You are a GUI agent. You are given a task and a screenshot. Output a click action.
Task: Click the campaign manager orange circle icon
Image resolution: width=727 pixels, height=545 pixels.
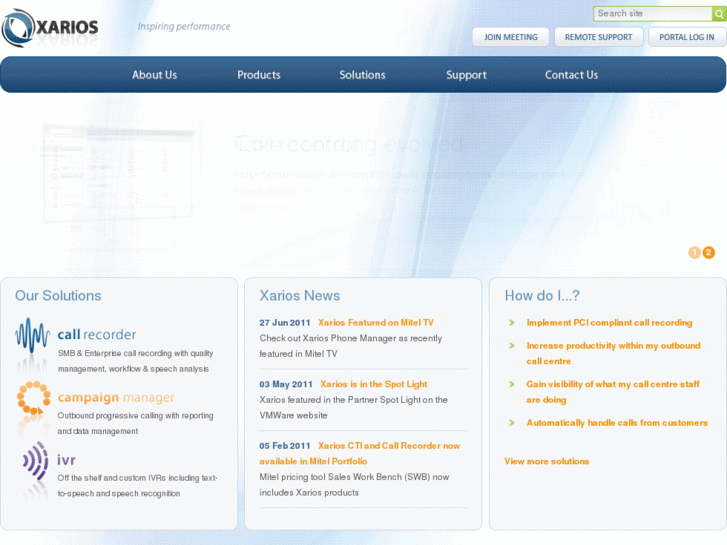33,398
